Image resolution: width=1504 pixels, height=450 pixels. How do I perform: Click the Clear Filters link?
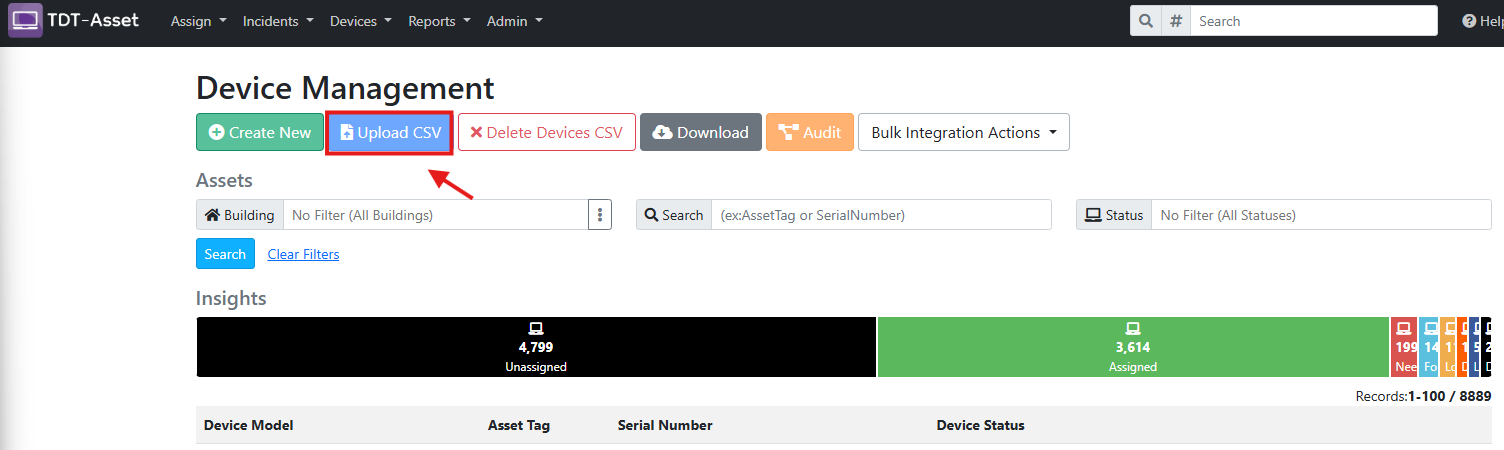[303, 254]
